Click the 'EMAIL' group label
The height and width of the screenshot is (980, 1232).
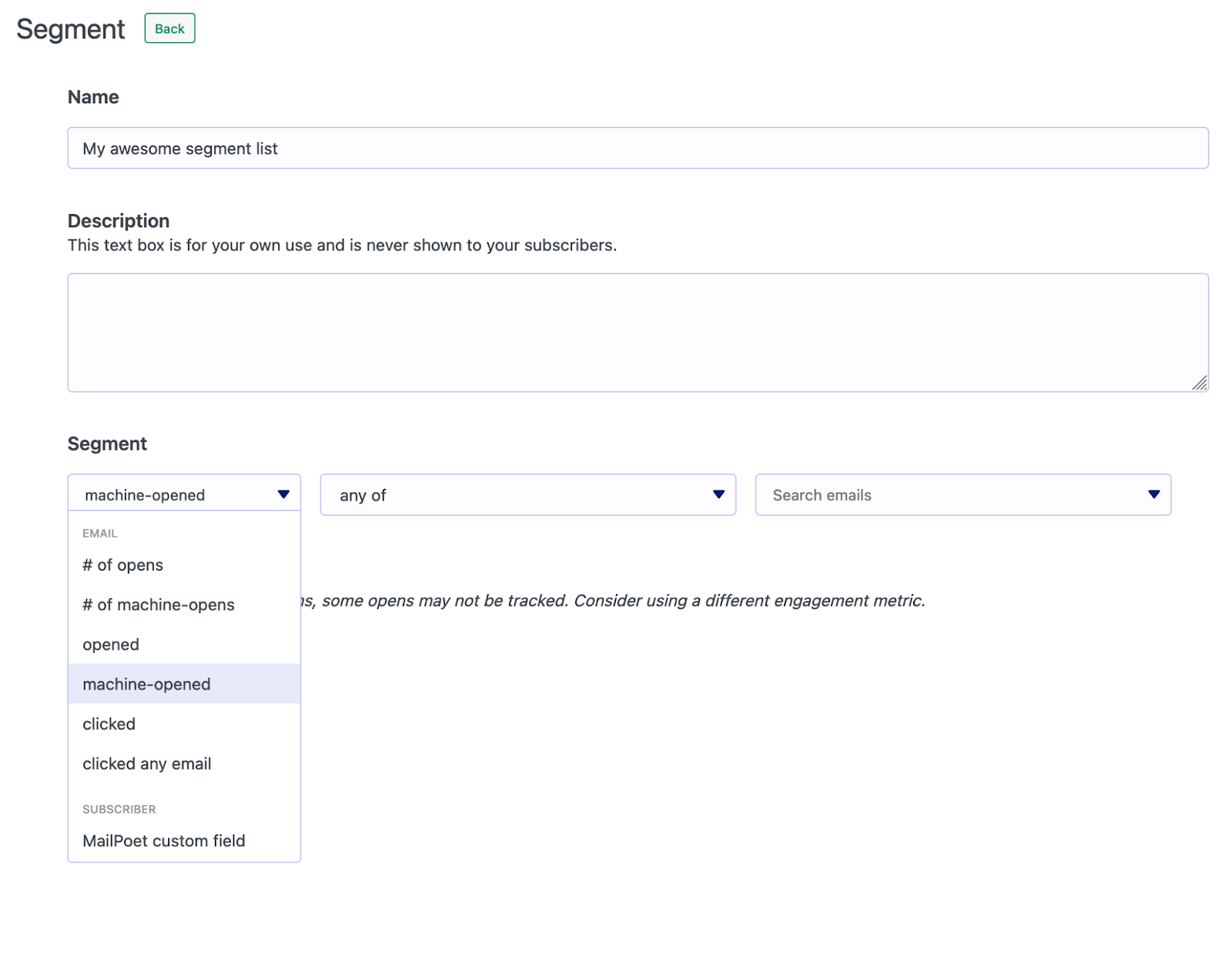100,533
